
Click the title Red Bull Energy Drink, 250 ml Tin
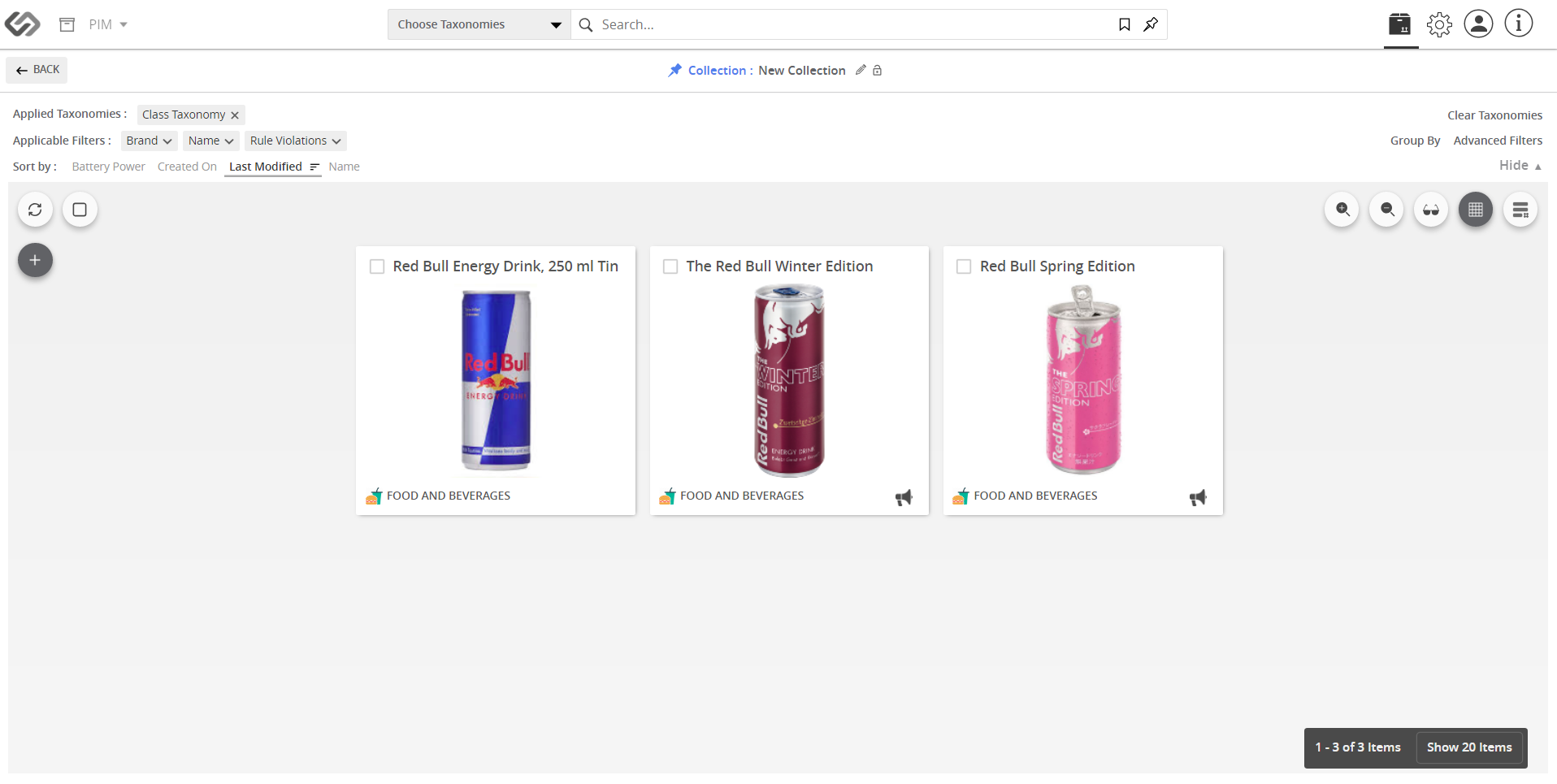coord(505,266)
